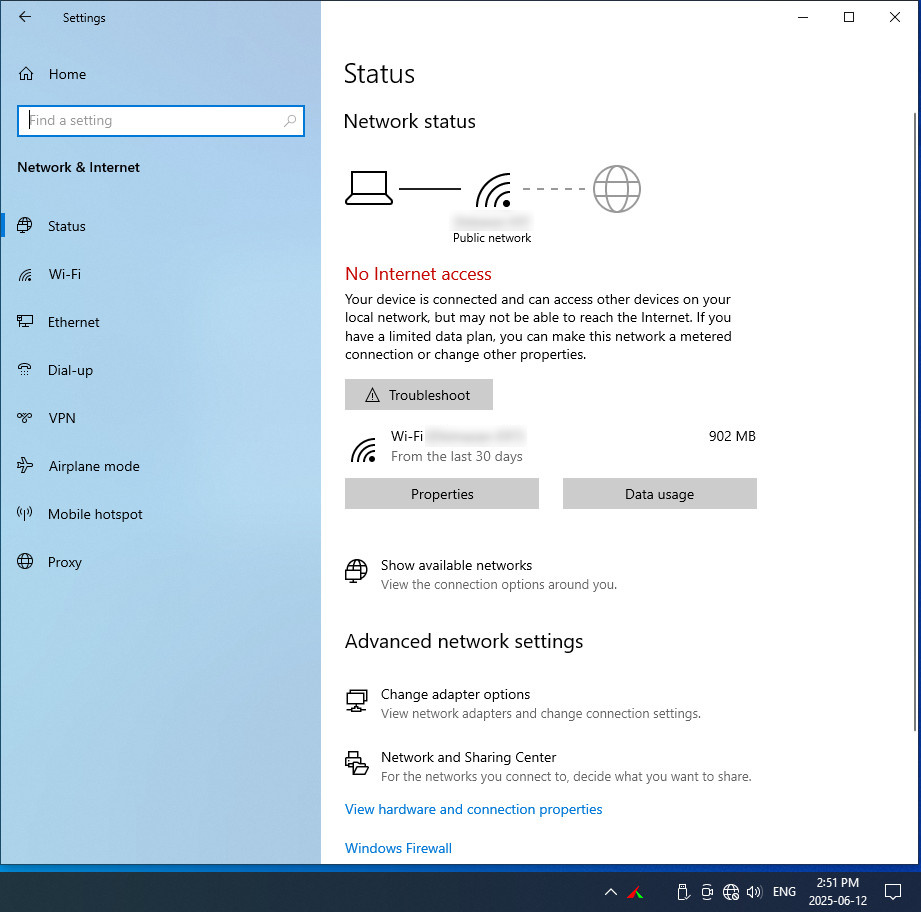Open View hardware and connection properties link

click(473, 809)
